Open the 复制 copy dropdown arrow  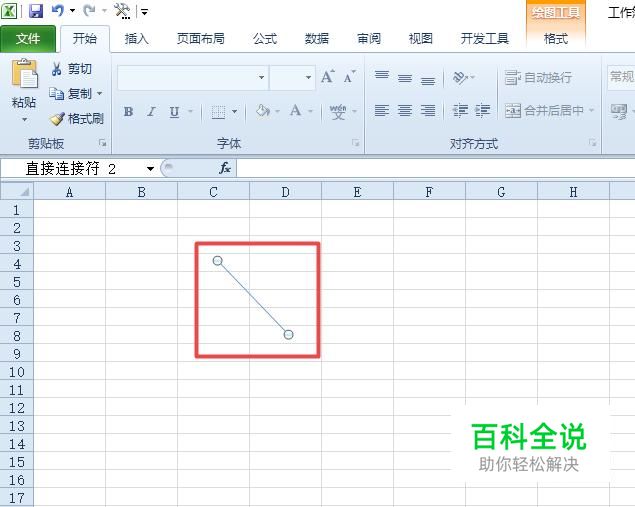99,94
